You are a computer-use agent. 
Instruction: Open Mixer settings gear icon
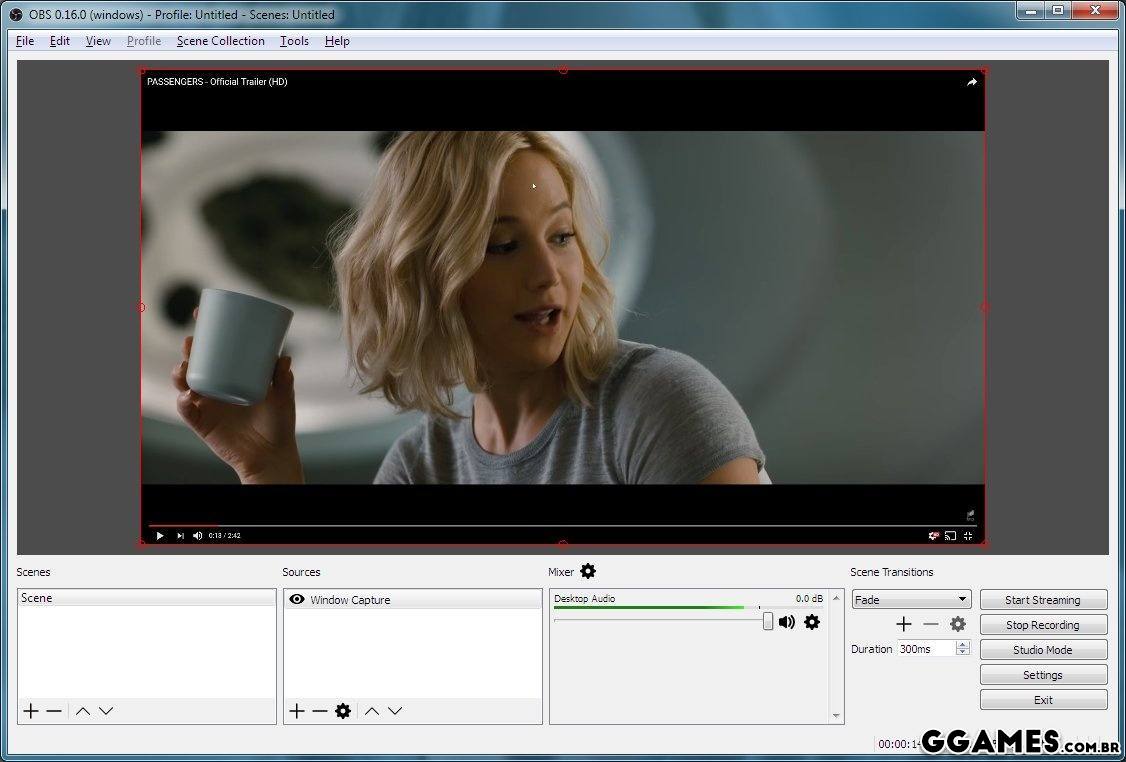point(588,571)
